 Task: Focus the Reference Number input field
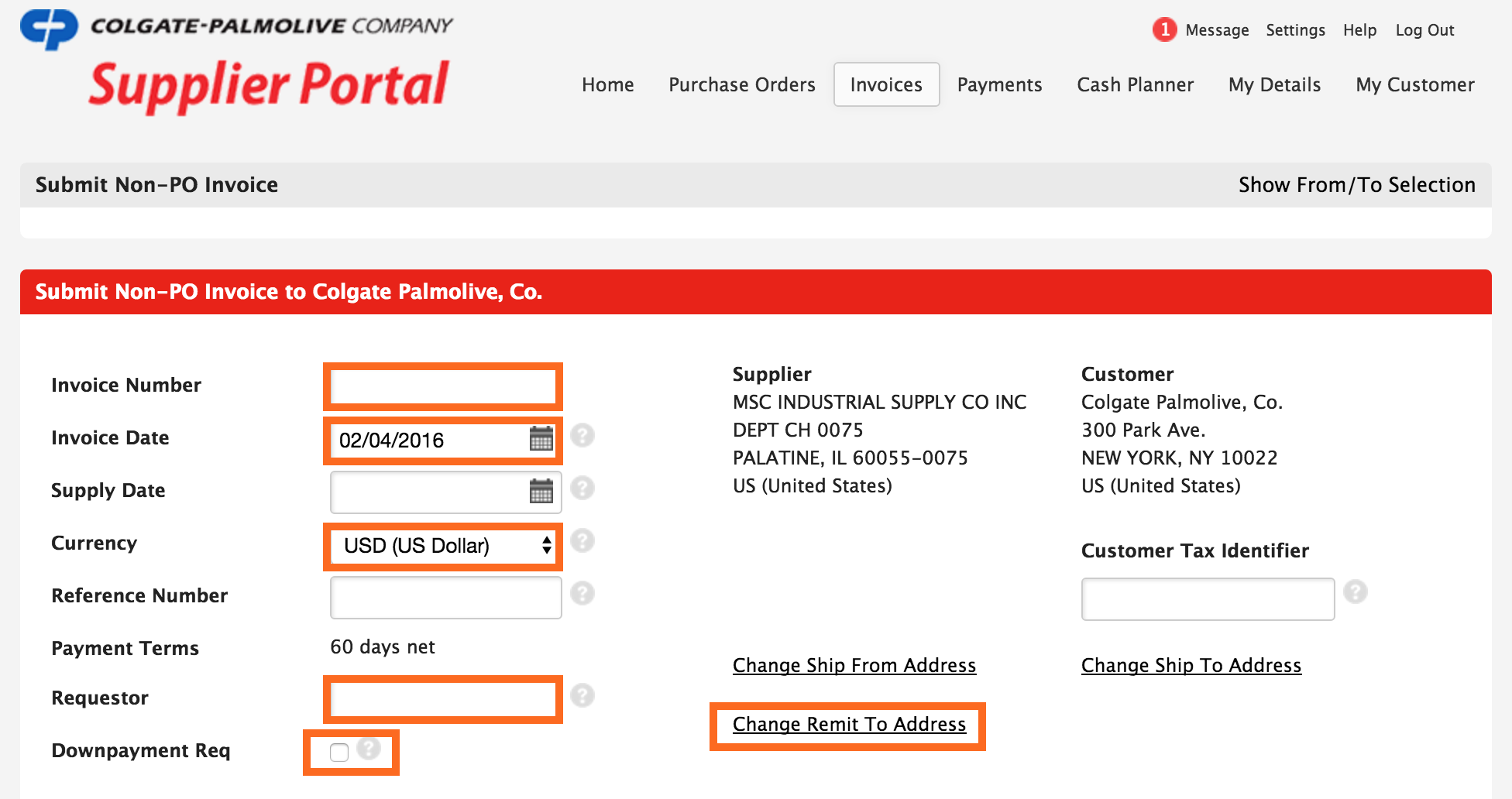tap(446, 598)
